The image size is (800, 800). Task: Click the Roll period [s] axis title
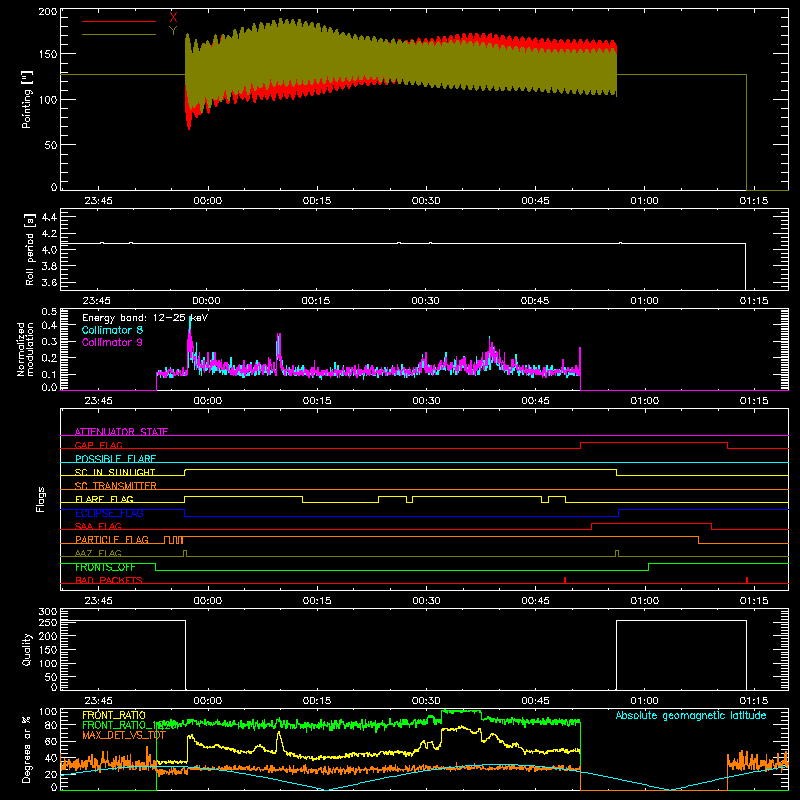click(x=29, y=249)
